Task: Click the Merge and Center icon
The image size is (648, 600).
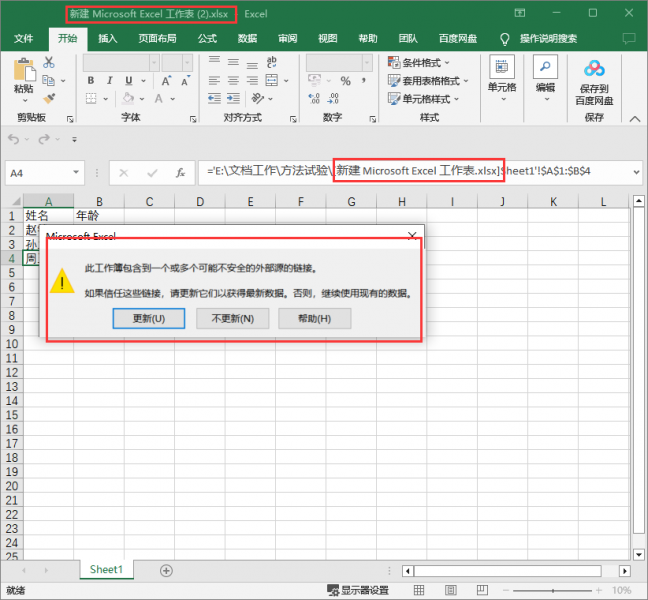Action: [272, 80]
